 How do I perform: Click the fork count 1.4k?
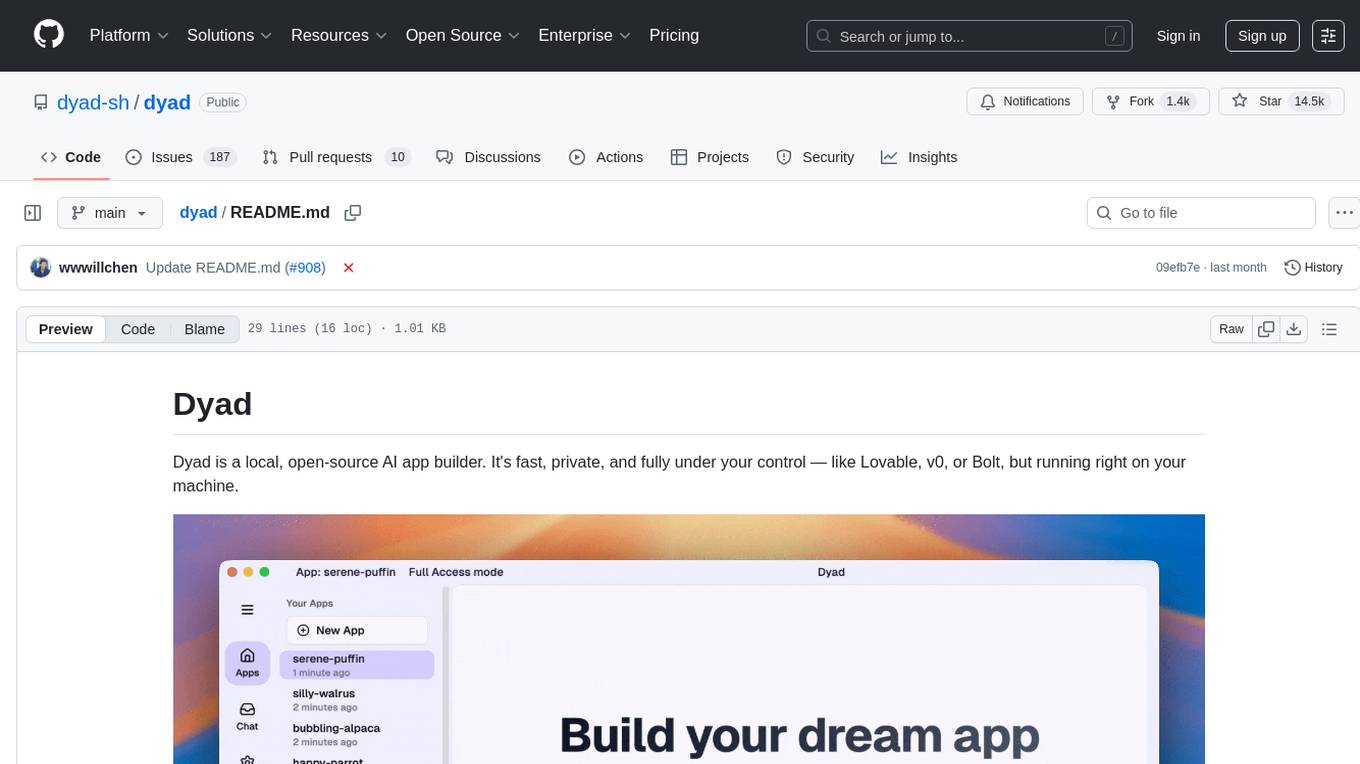(1178, 101)
